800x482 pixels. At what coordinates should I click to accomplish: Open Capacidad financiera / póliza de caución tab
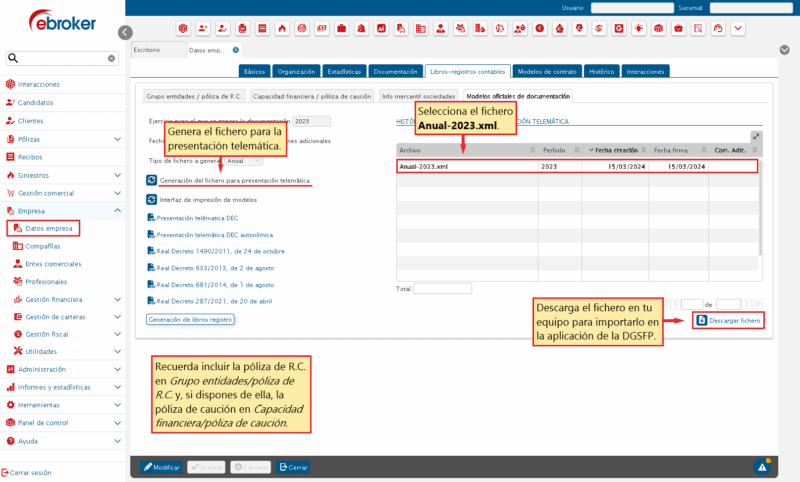tap(311, 96)
